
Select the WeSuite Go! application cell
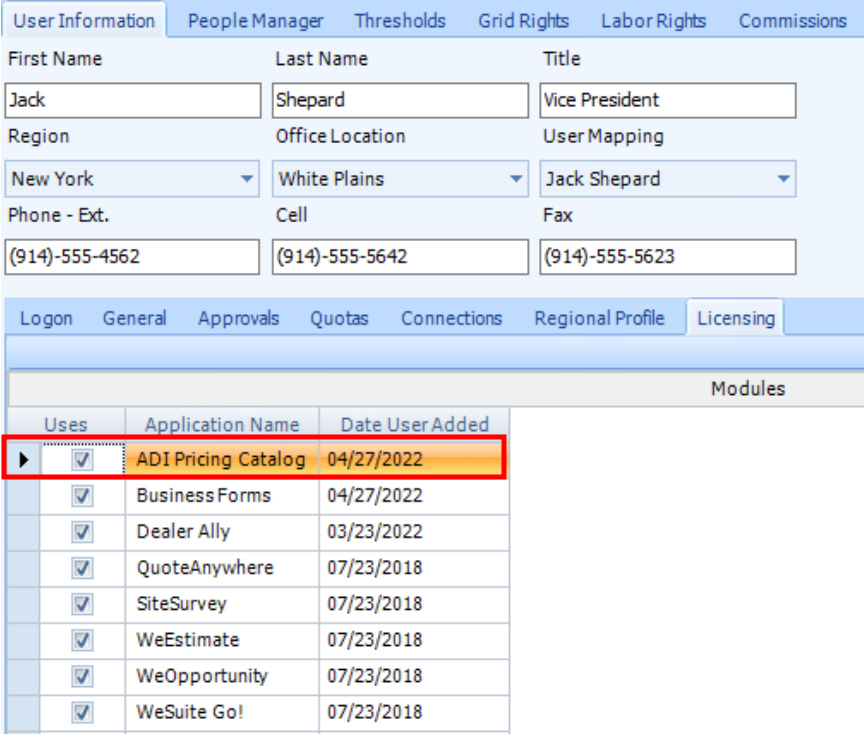click(x=222, y=713)
